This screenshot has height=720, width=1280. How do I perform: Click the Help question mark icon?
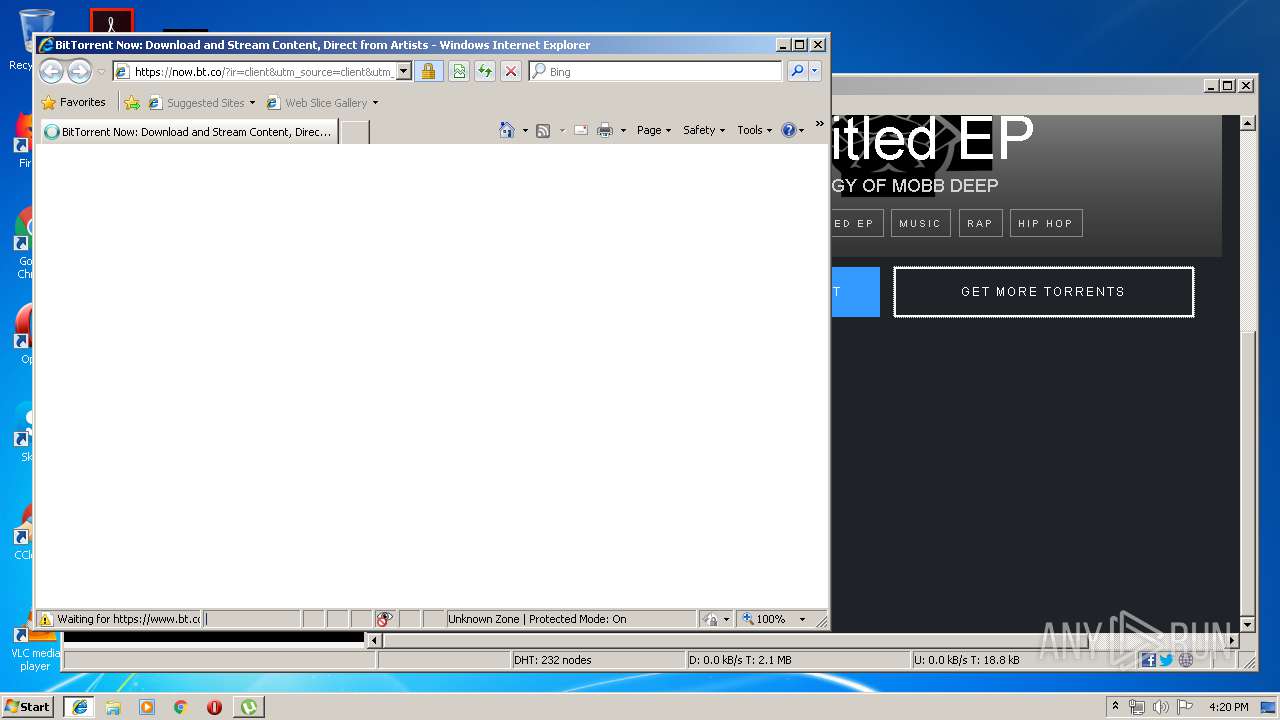click(788, 130)
